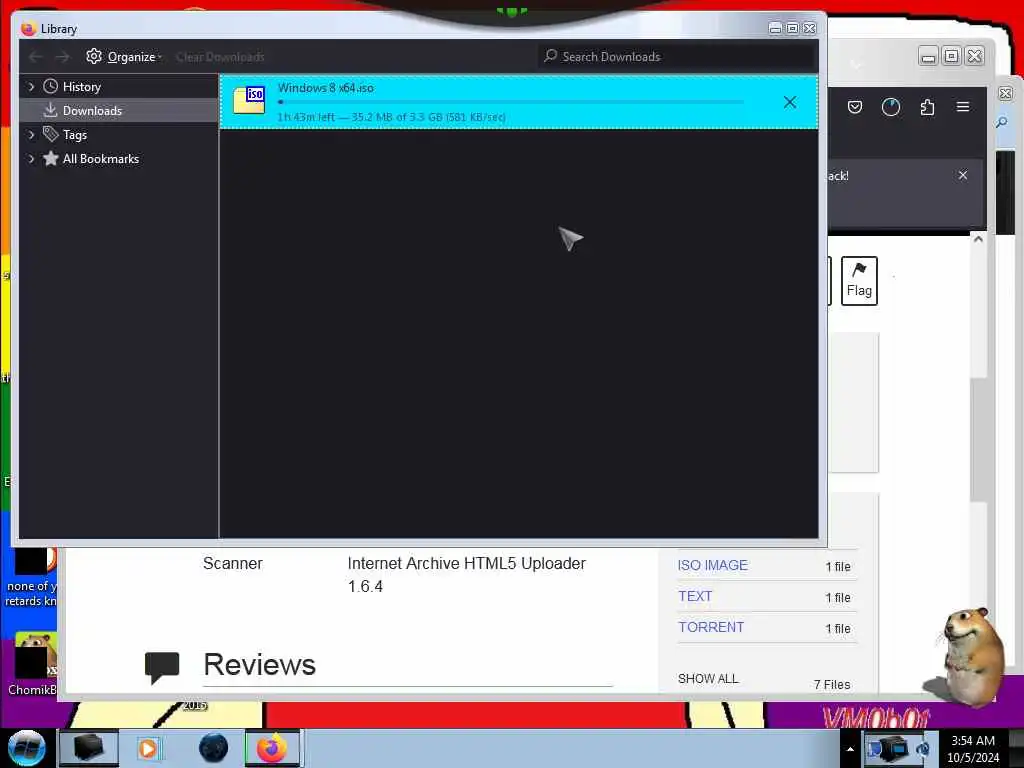Click the browser page scroll-up arrow
This screenshot has height=768, width=1024.
[x=978, y=239]
